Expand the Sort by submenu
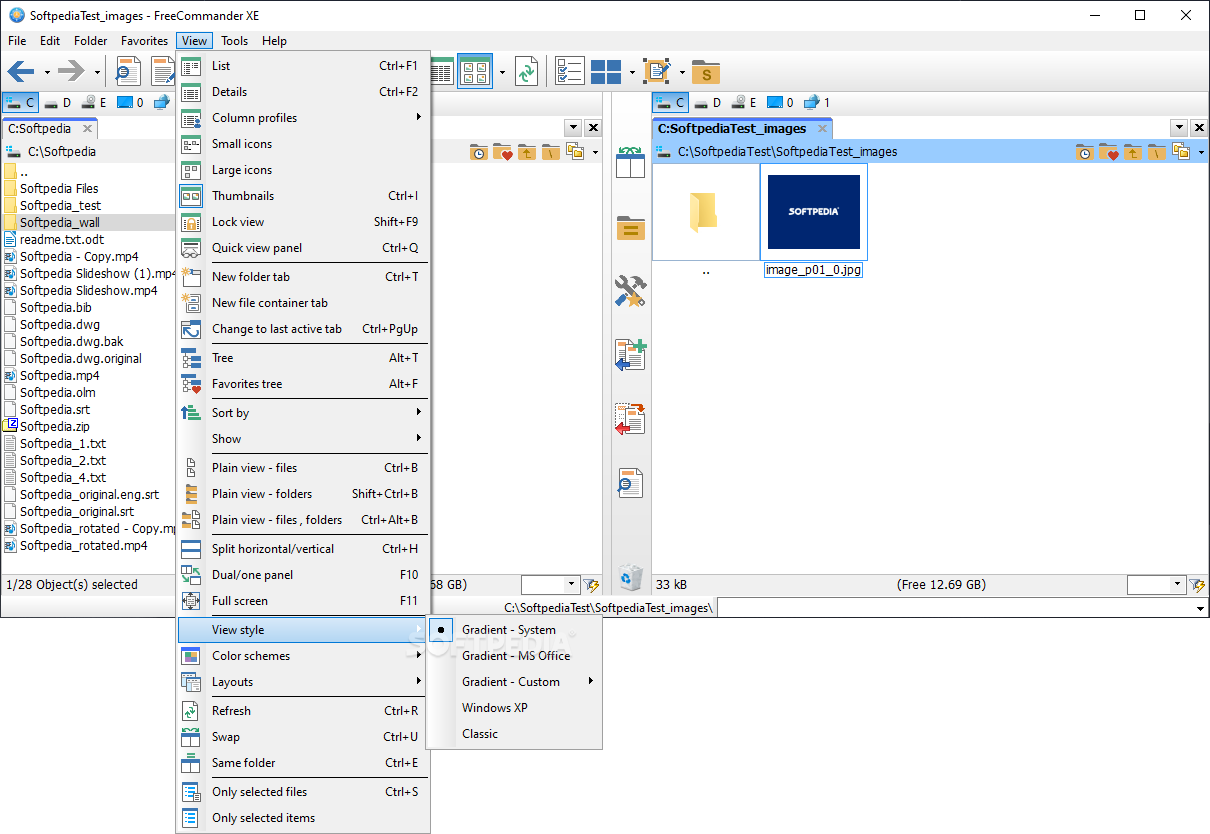 click(303, 413)
